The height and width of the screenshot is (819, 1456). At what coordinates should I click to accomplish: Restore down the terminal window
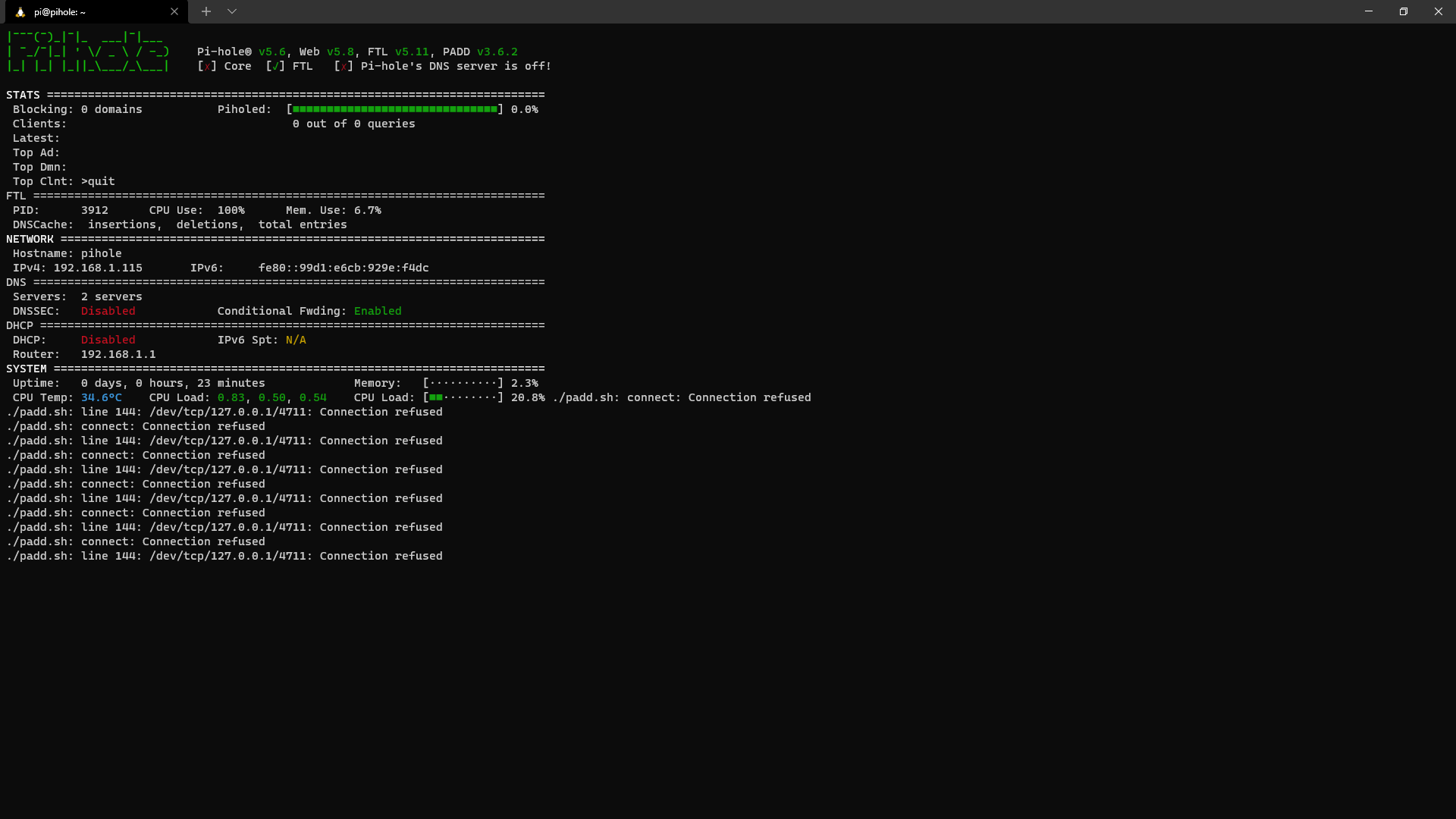click(x=1404, y=12)
